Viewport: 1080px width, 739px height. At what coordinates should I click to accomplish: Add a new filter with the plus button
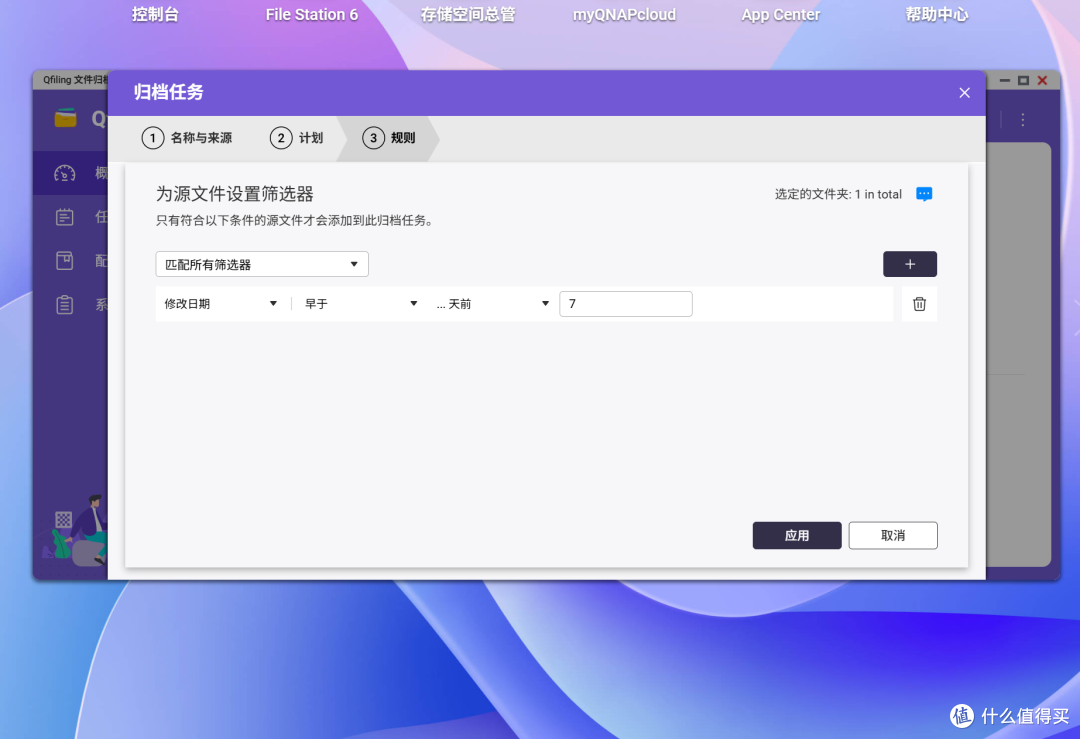(x=910, y=264)
